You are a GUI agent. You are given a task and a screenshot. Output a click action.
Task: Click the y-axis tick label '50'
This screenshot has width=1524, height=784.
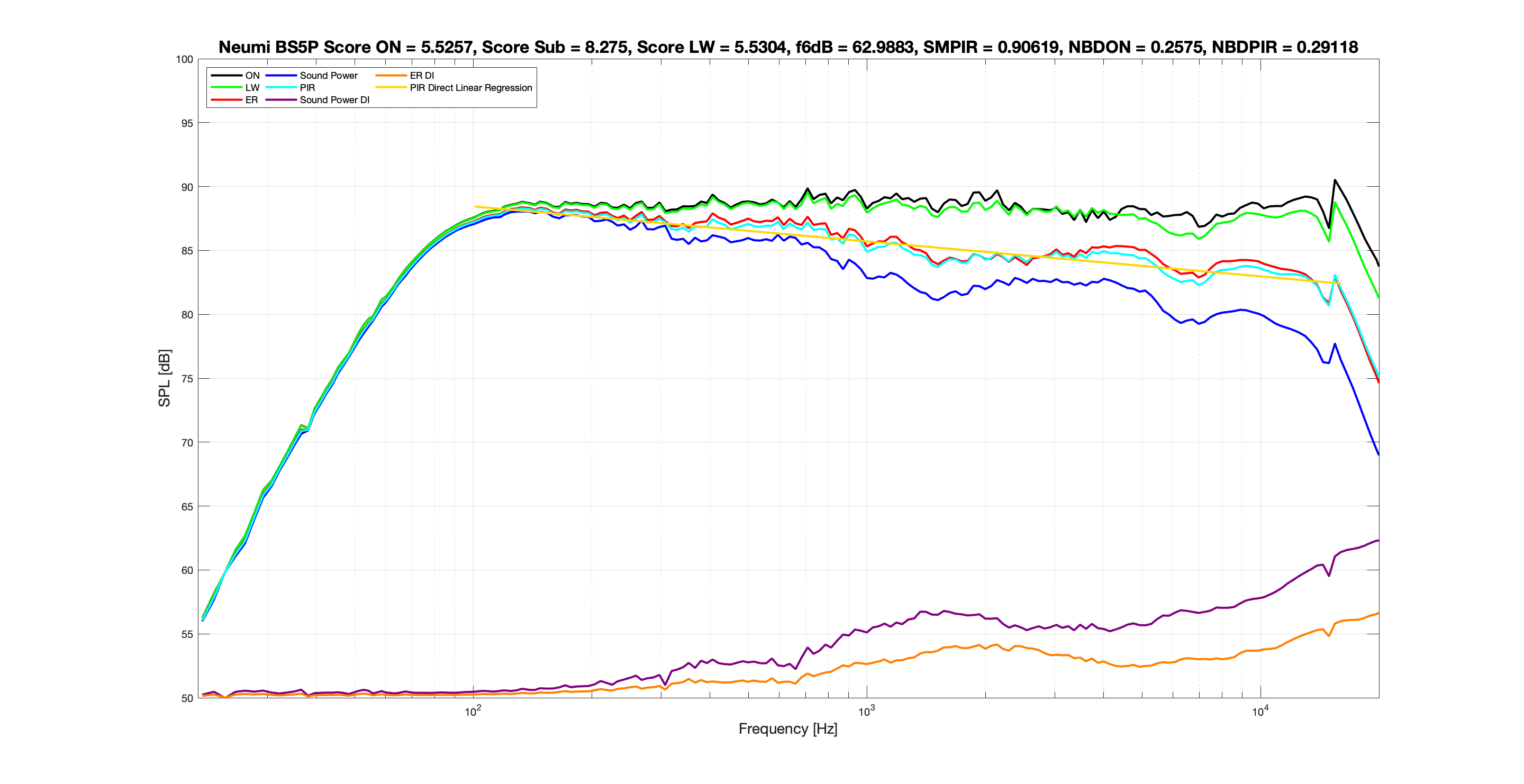[187, 698]
